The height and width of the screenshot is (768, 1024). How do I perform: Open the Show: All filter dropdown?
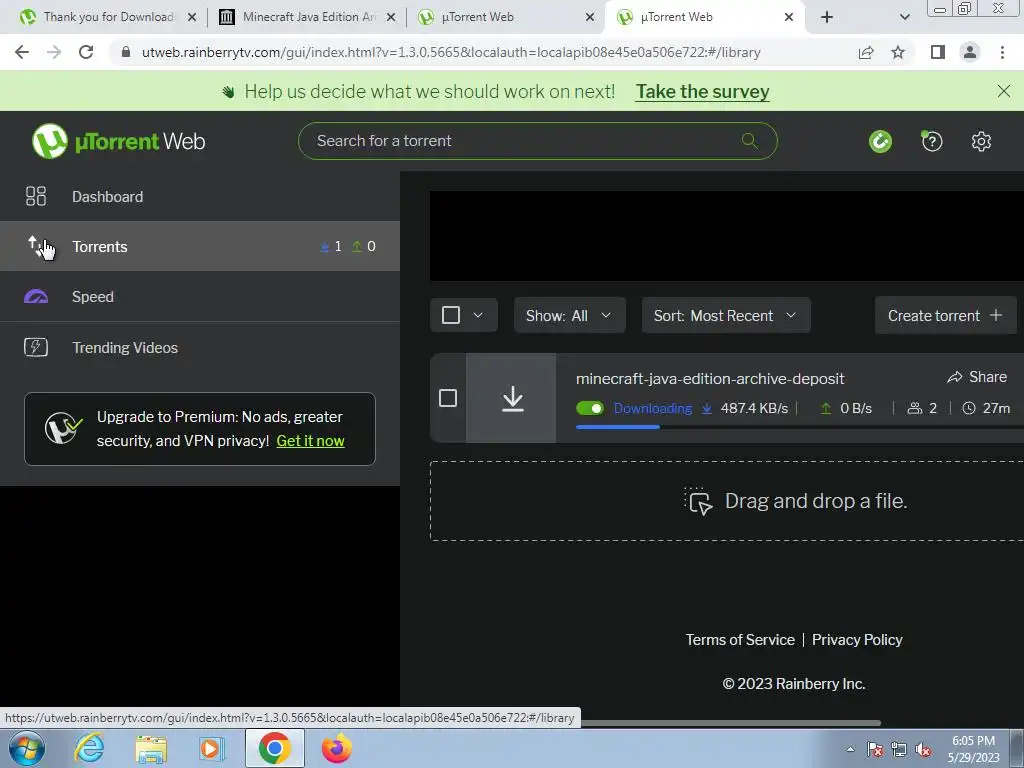point(569,315)
